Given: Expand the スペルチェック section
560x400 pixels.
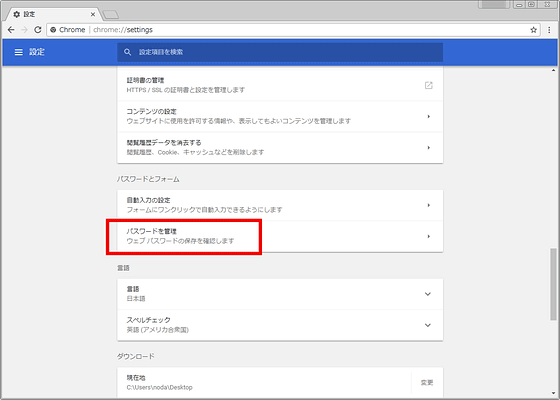Looking at the screenshot, I should click(280, 325).
